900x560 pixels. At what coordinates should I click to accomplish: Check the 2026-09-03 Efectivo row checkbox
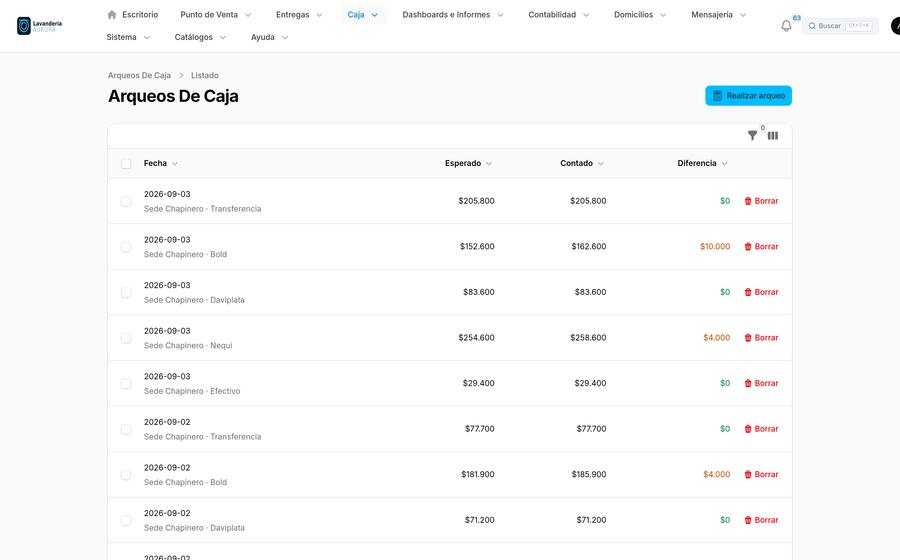coord(126,384)
